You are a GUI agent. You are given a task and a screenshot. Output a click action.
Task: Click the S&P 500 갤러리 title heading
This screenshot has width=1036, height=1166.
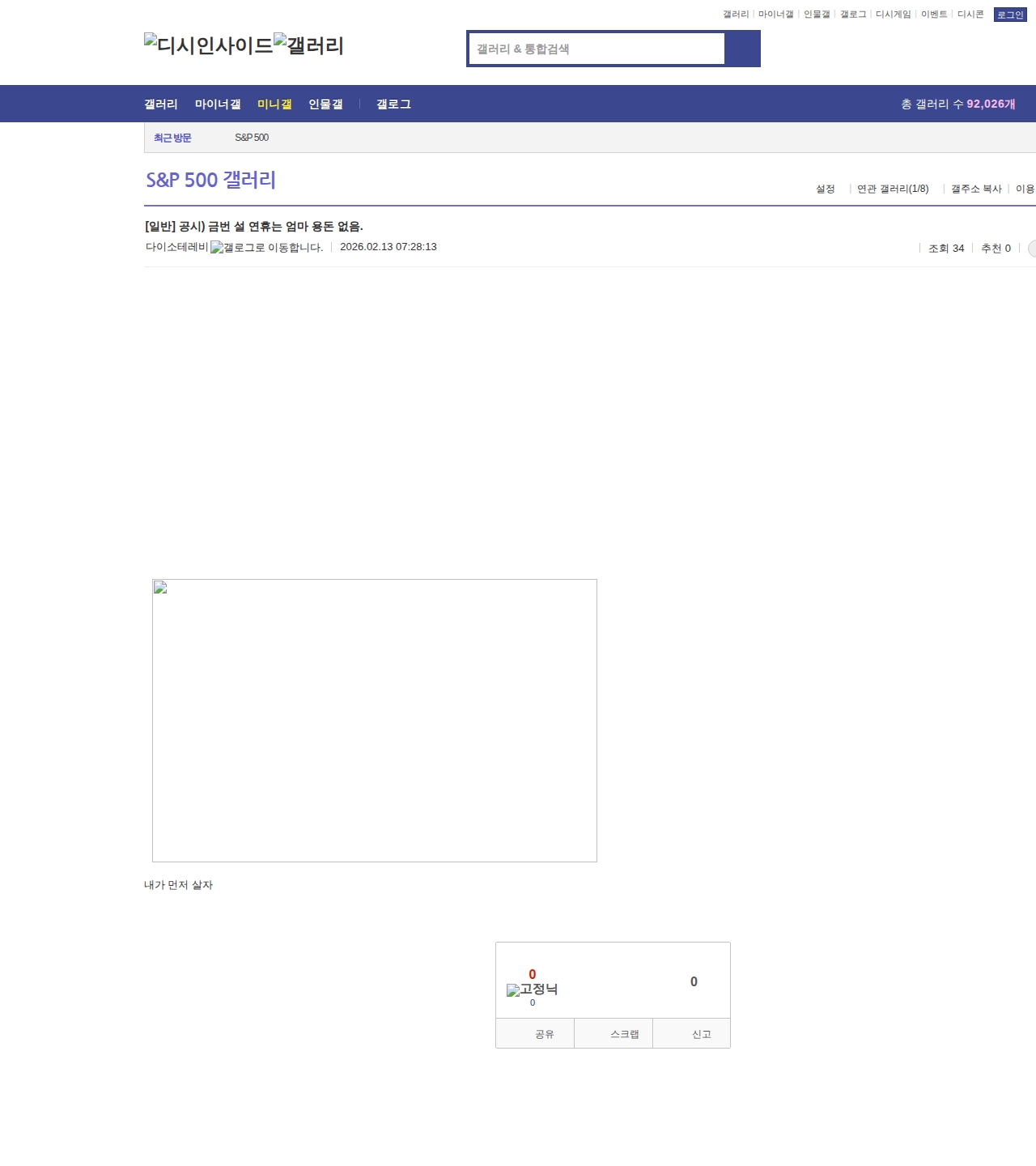click(210, 180)
